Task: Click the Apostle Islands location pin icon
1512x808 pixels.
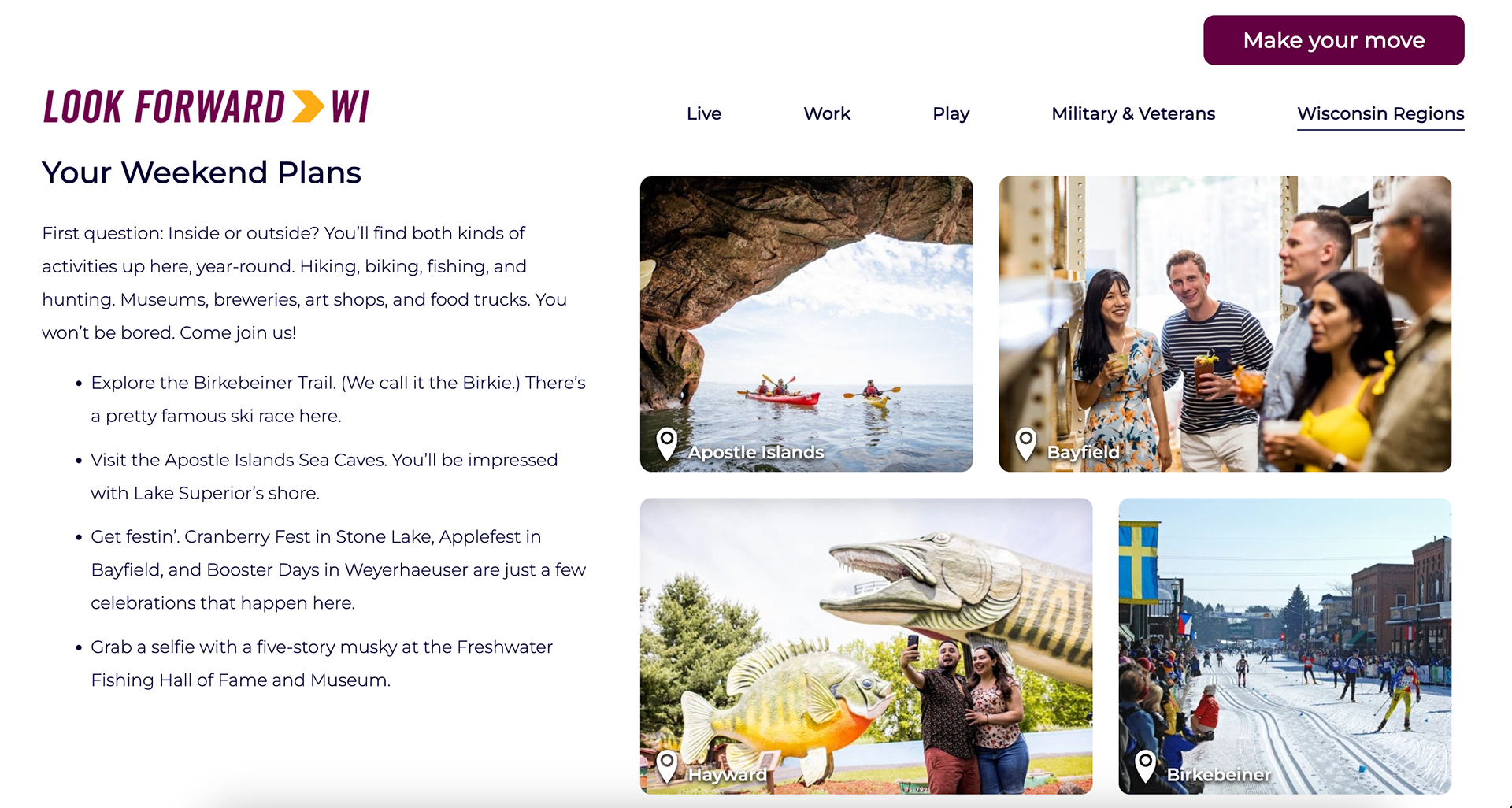Action: [667, 444]
